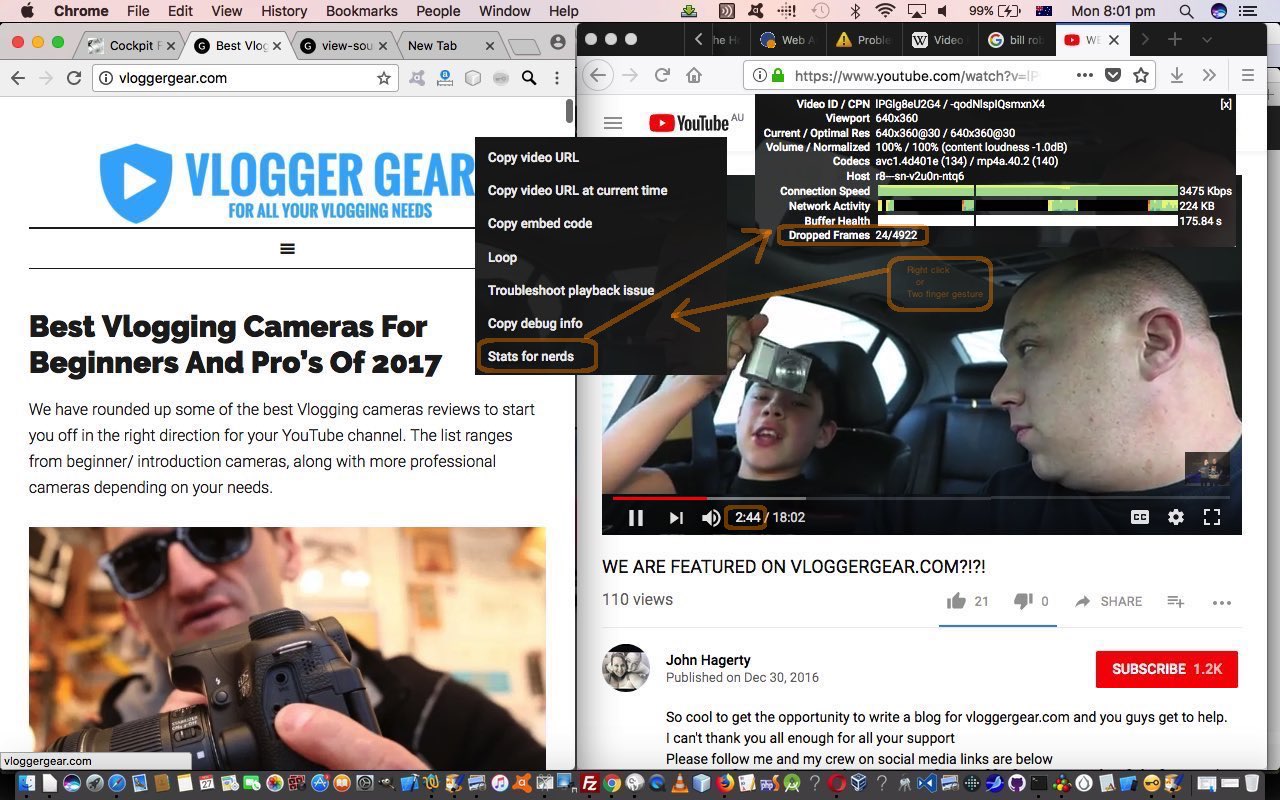Go back in the Firefox window
This screenshot has height=800, width=1280.
point(597,75)
